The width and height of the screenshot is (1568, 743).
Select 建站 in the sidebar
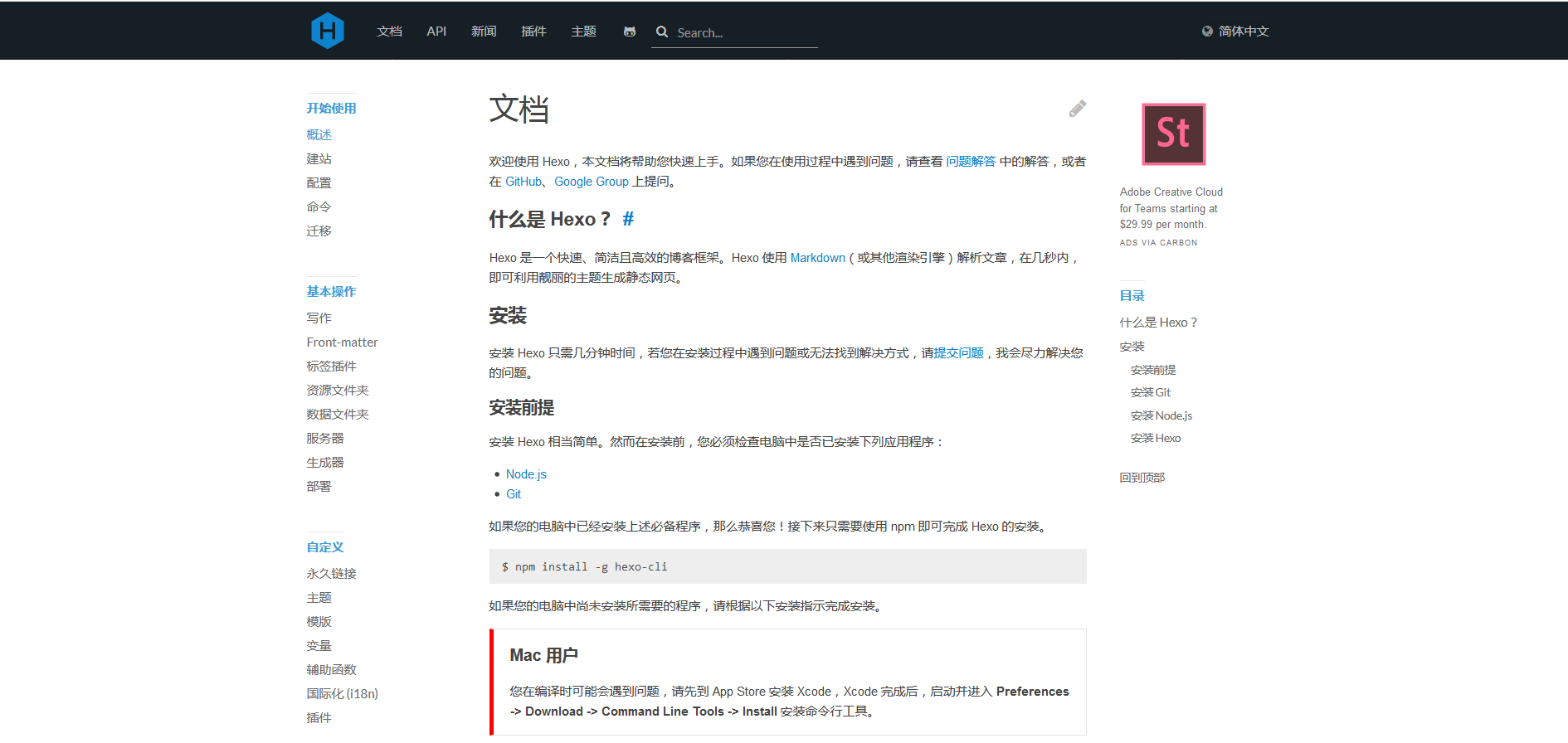click(x=319, y=158)
